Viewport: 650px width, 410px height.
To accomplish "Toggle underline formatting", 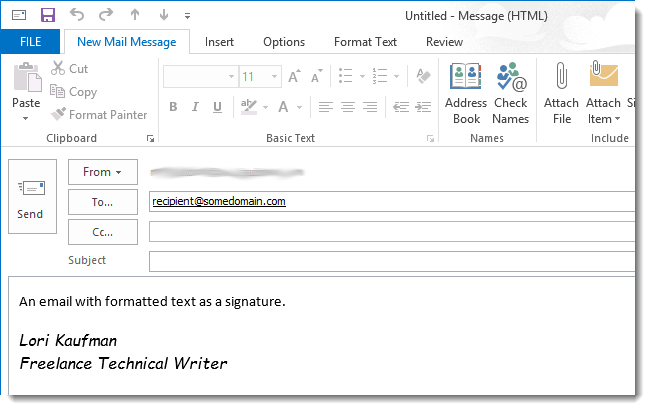I will point(217,107).
